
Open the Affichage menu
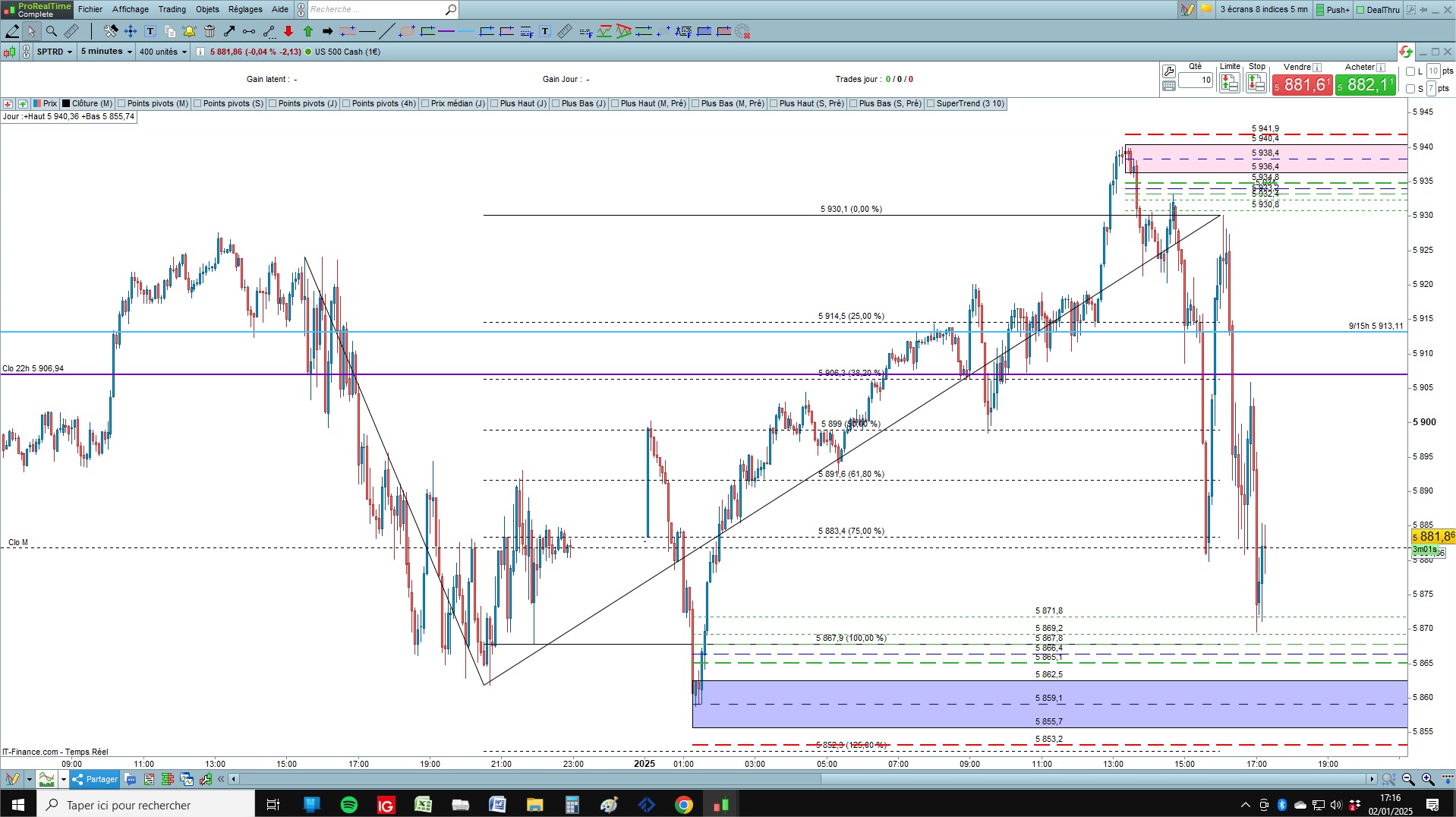point(131,9)
